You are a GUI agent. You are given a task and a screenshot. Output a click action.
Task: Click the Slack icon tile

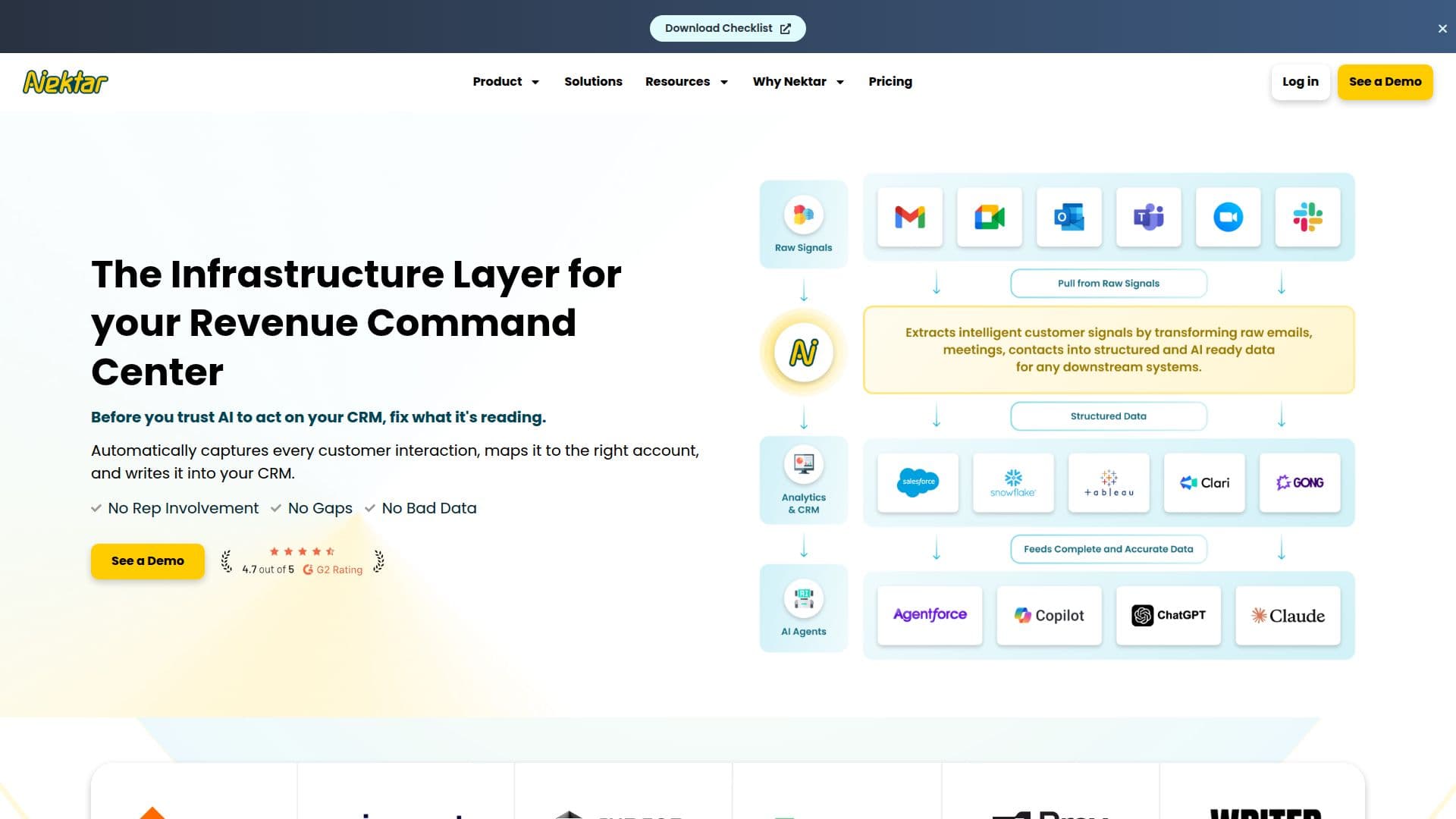1308,218
